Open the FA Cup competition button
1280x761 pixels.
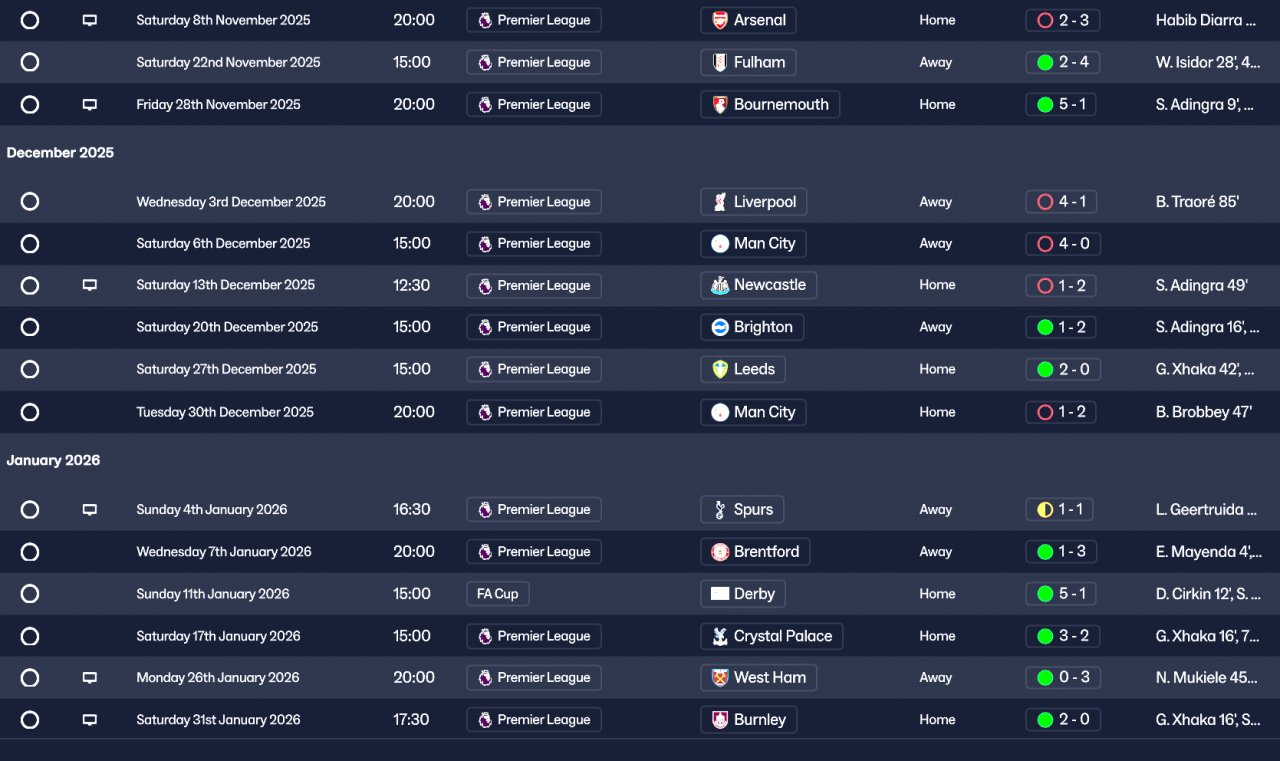(497, 594)
